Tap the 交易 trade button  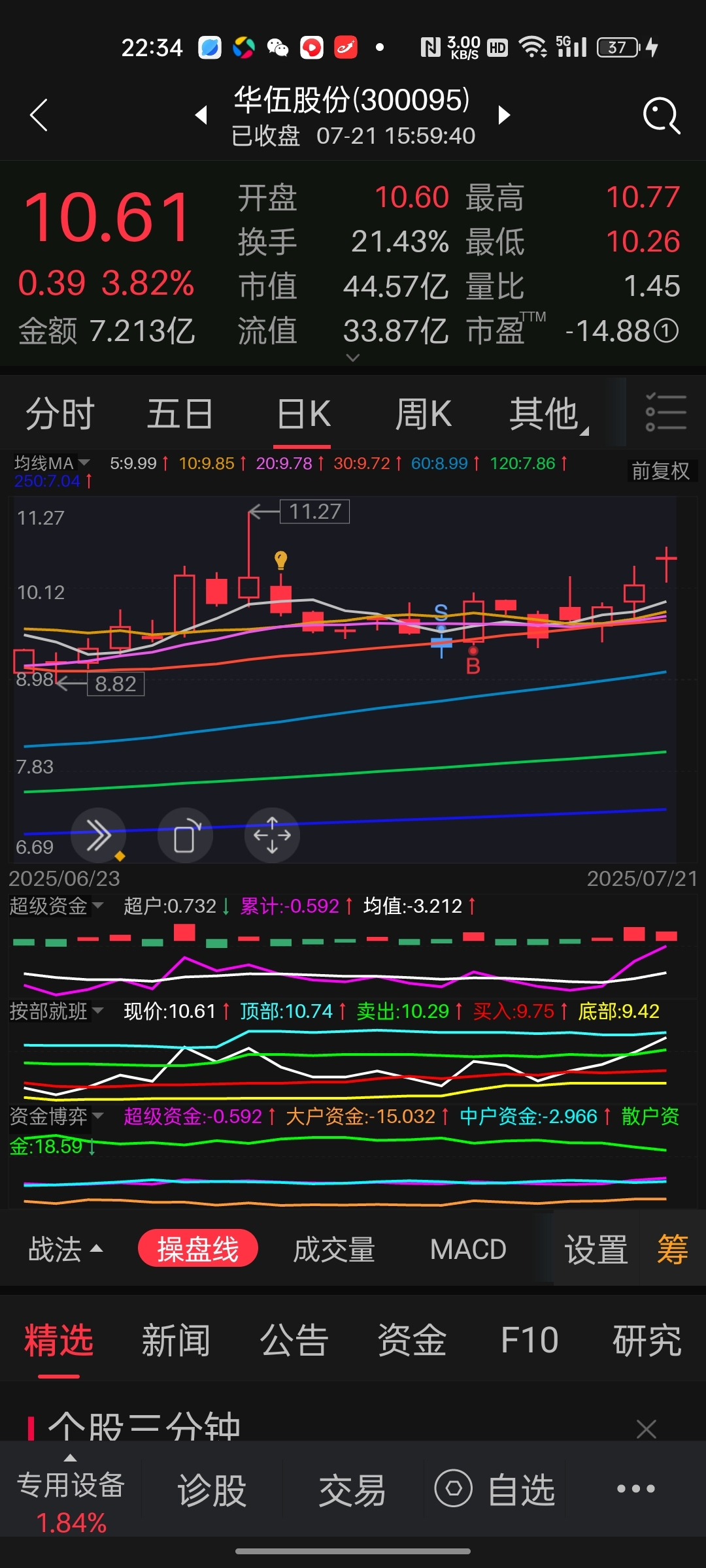coord(352,1491)
